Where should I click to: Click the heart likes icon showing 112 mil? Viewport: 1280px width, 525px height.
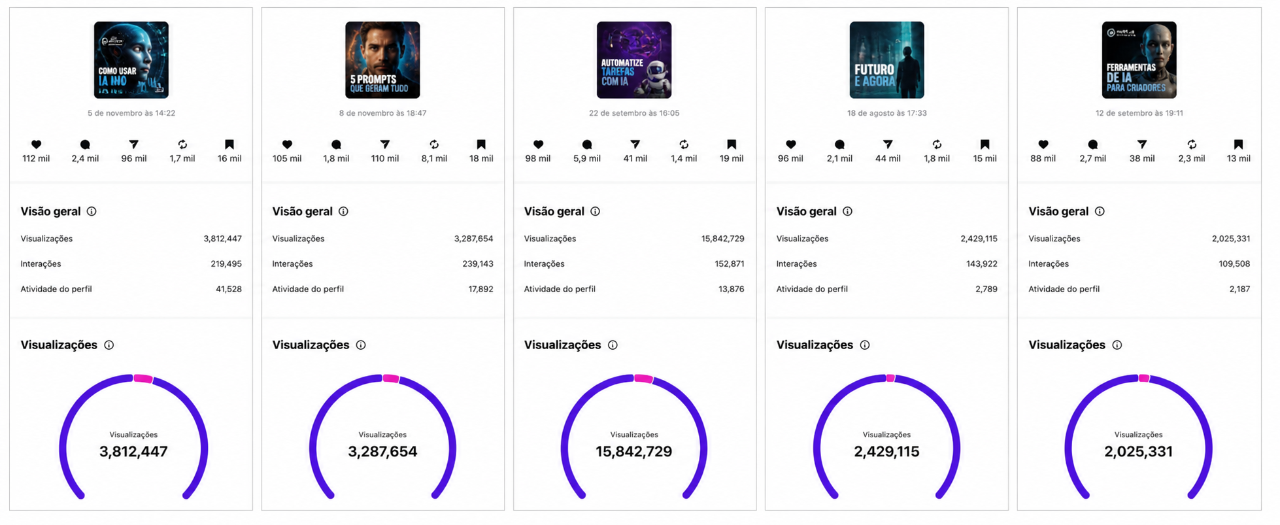[x=36, y=144]
